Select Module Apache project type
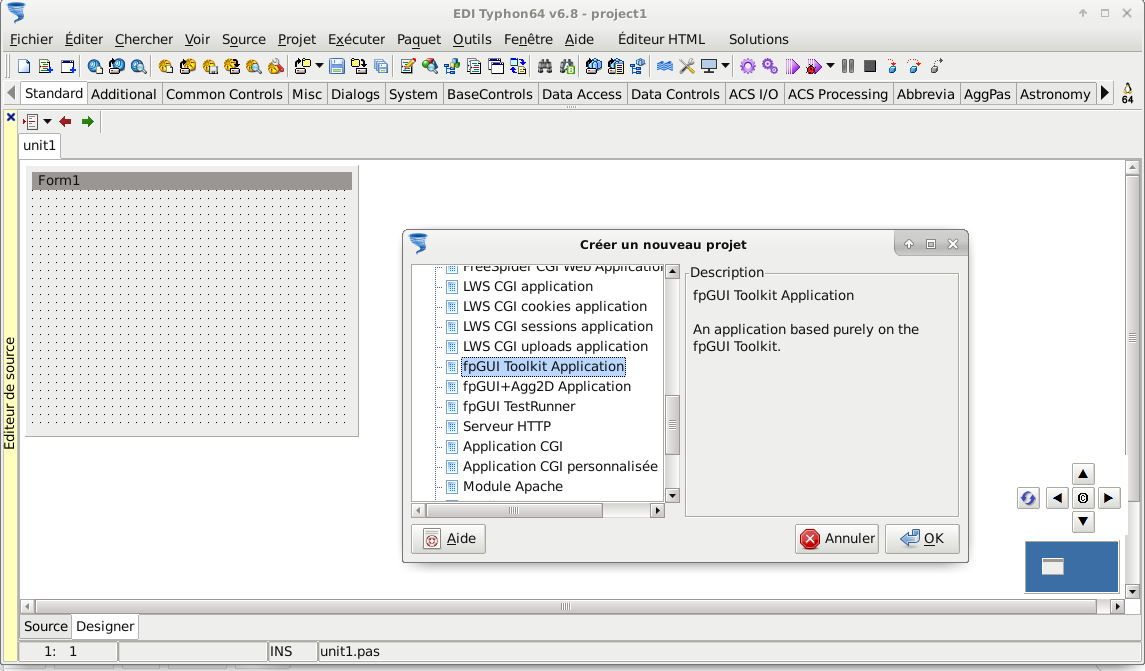The width and height of the screenshot is (1145, 671). coord(513,486)
